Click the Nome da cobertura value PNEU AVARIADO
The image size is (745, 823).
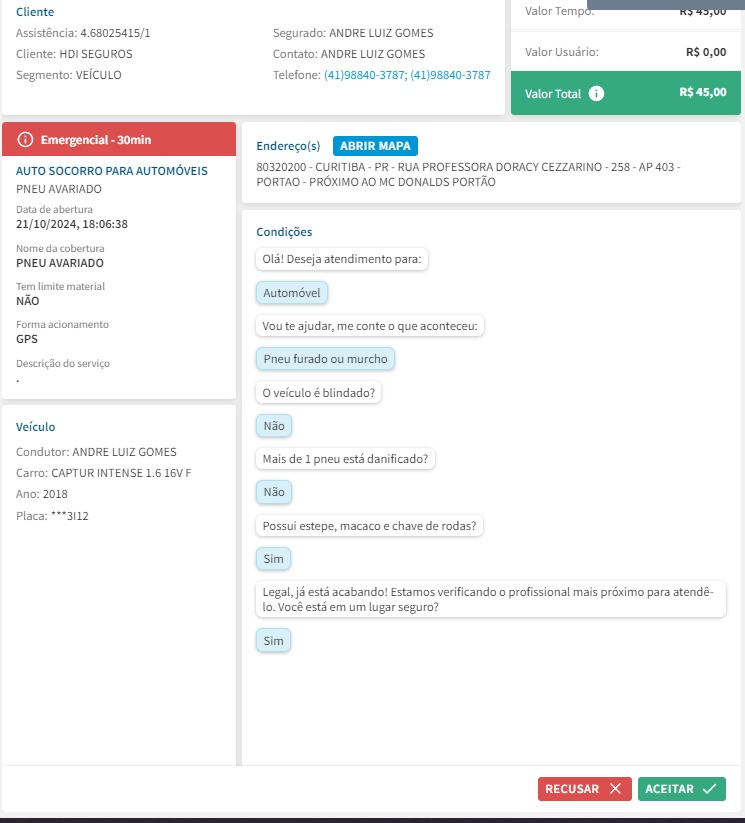pos(59,263)
